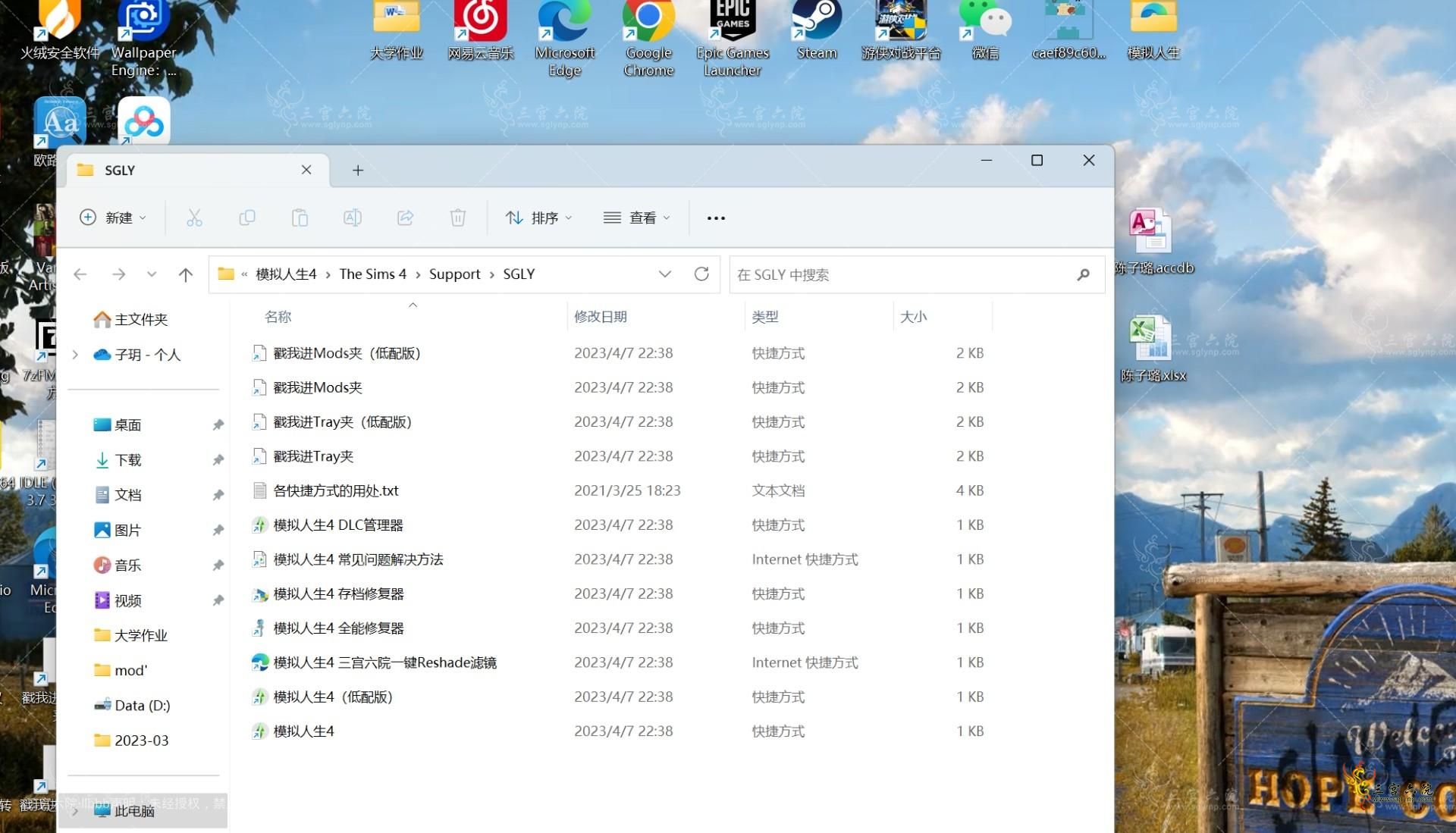
Task: Open the three-dot more options menu
Action: 716,218
